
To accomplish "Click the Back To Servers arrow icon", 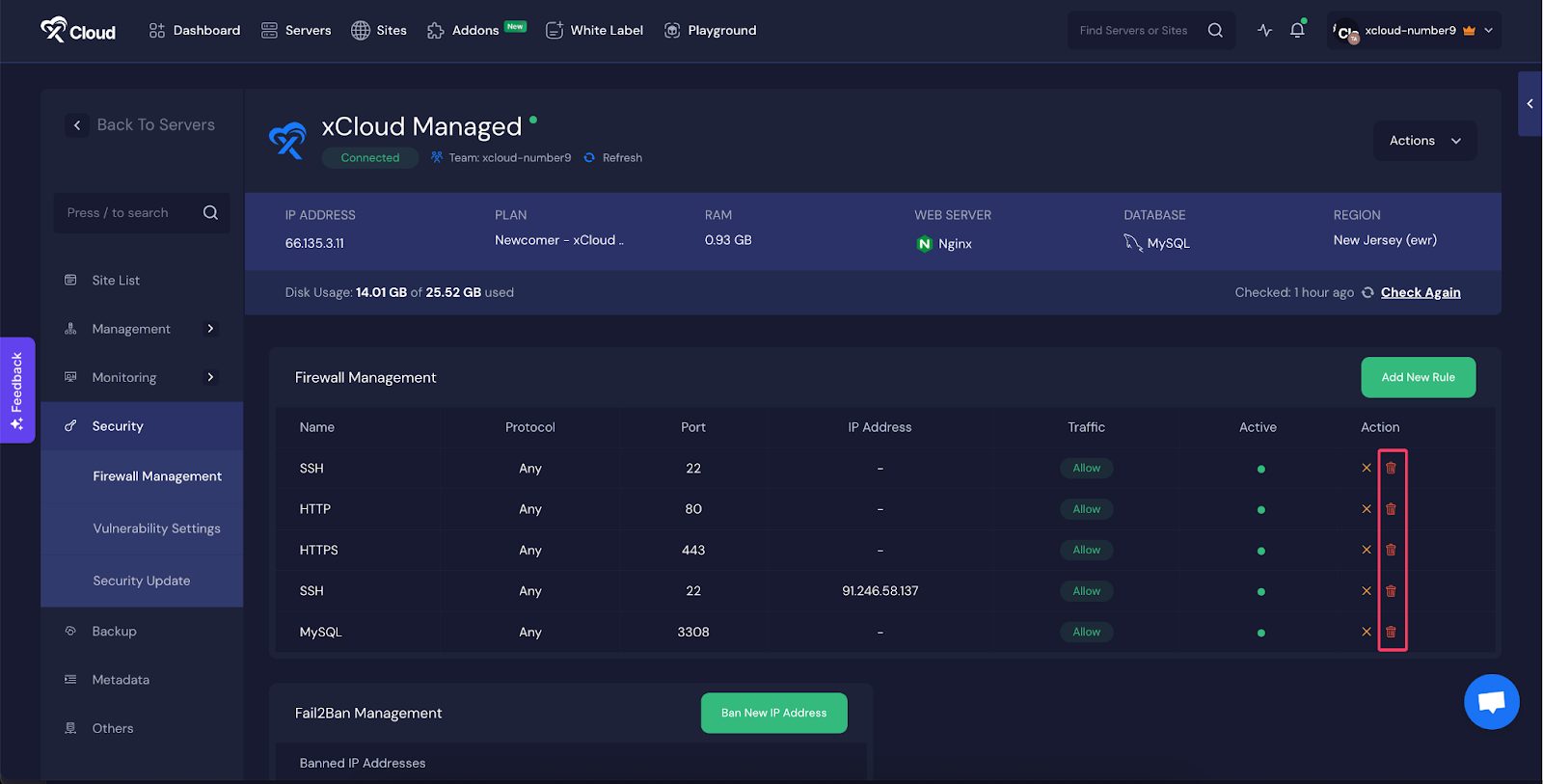I will pos(77,125).
